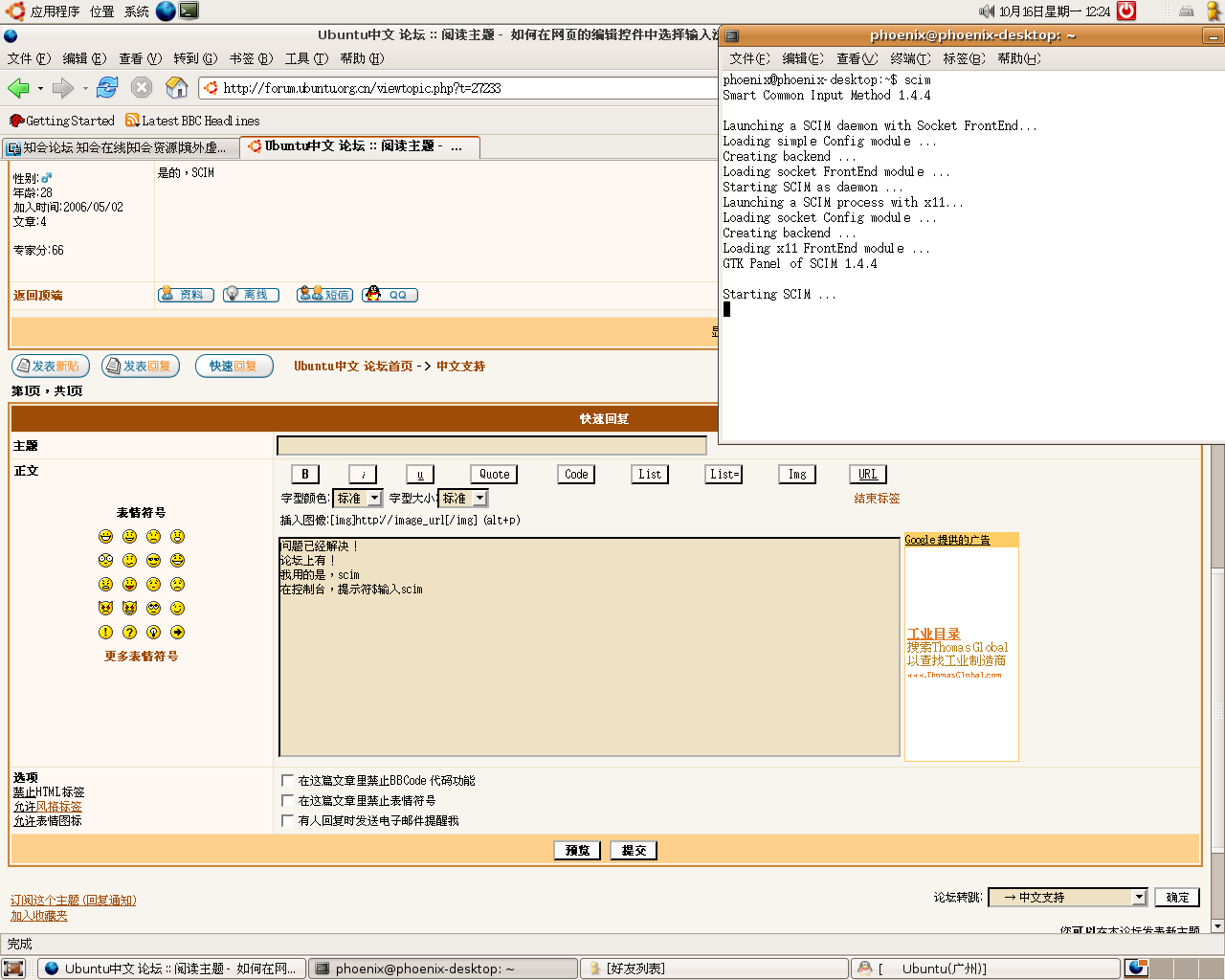Screen dimensions: 1225x980
Task: Switch to the 知会论坛 browser tab
Action: 119,147
